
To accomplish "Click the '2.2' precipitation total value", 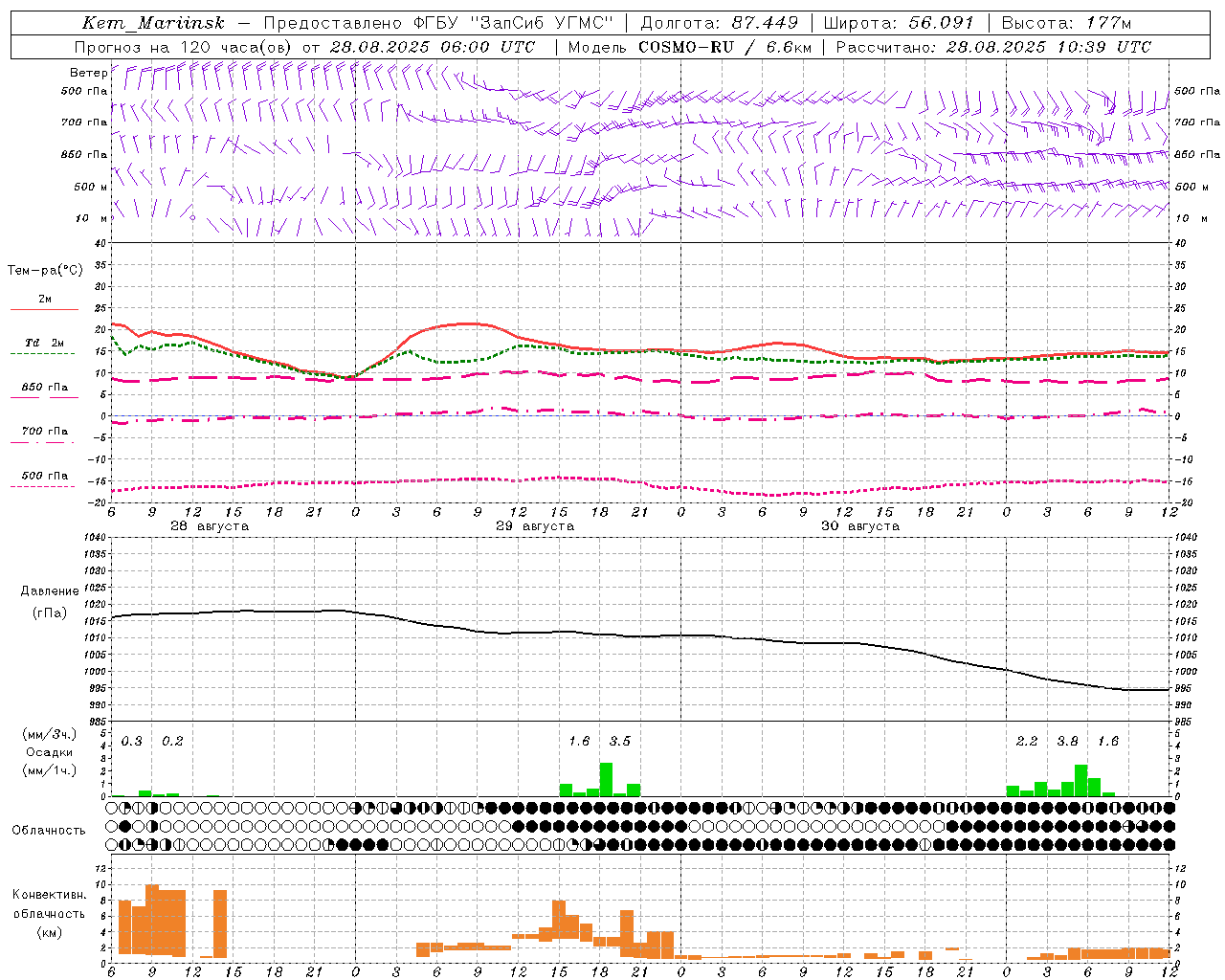I will click(1027, 742).
